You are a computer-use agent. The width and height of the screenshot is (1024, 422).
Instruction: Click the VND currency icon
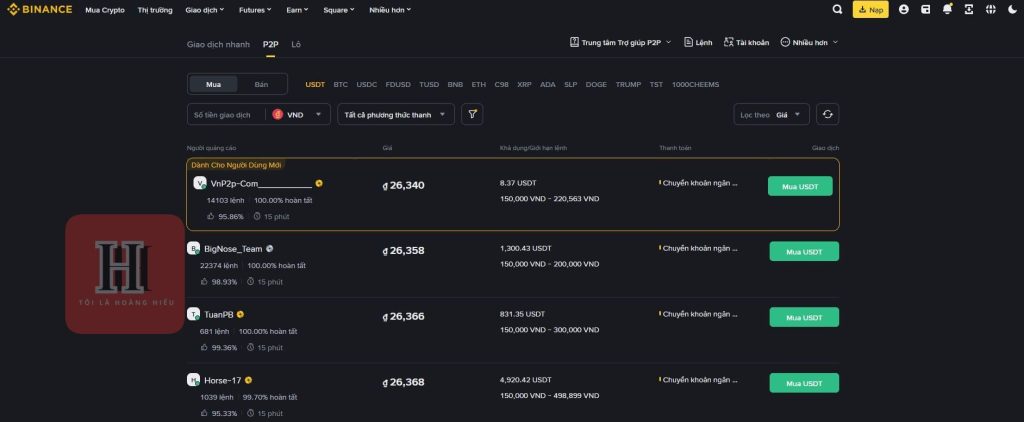click(278, 114)
